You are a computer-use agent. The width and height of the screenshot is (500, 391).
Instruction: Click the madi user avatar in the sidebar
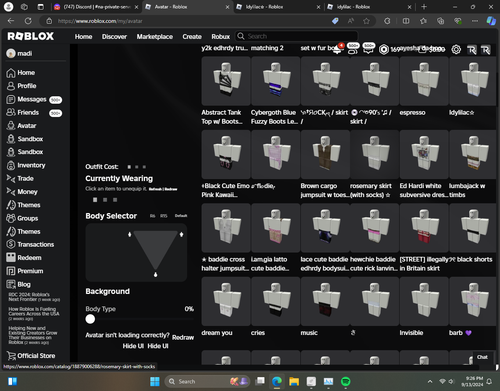[x=11, y=53]
